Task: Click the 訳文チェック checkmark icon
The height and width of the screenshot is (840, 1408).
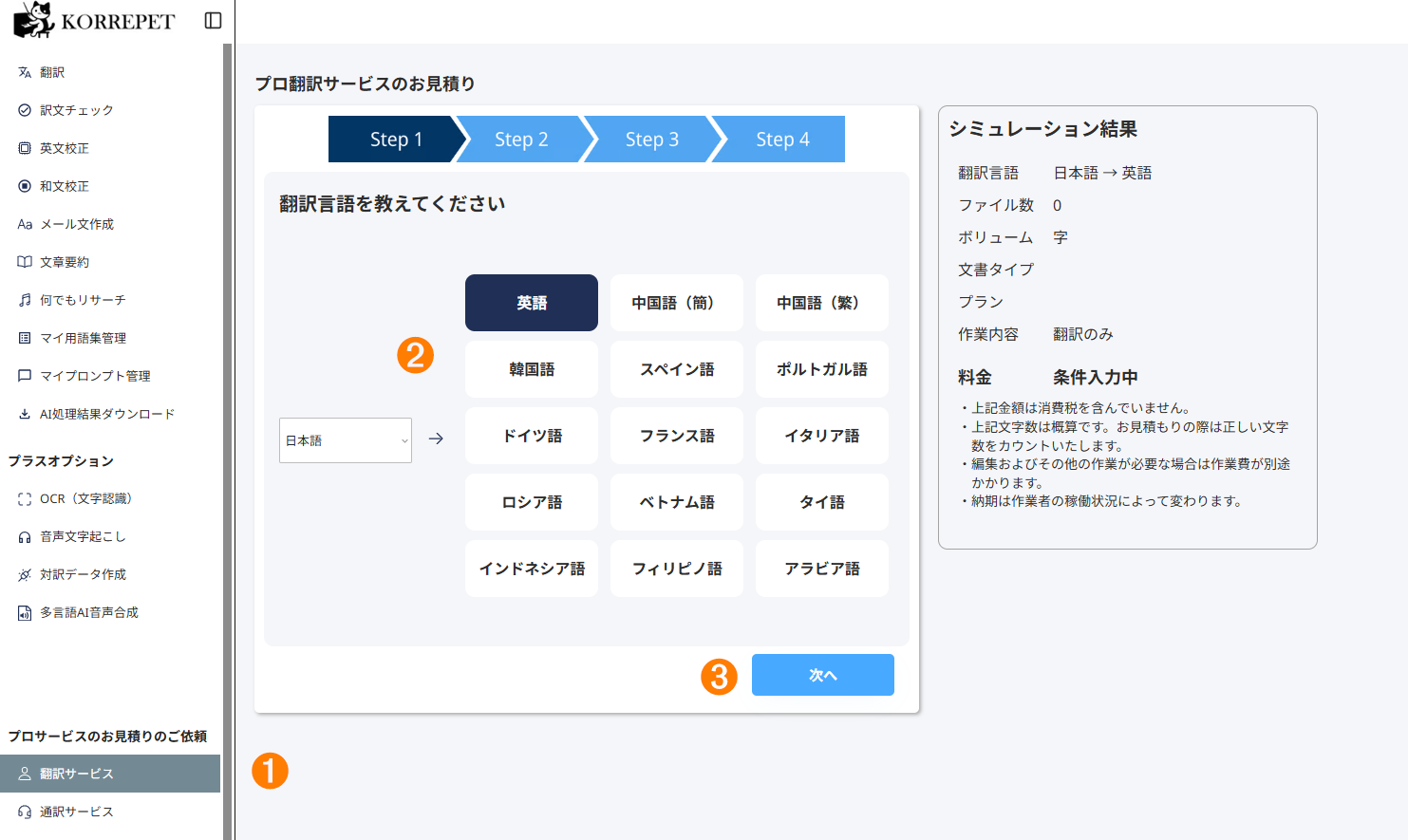Action: pyautogui.click(x=25, y=110)
